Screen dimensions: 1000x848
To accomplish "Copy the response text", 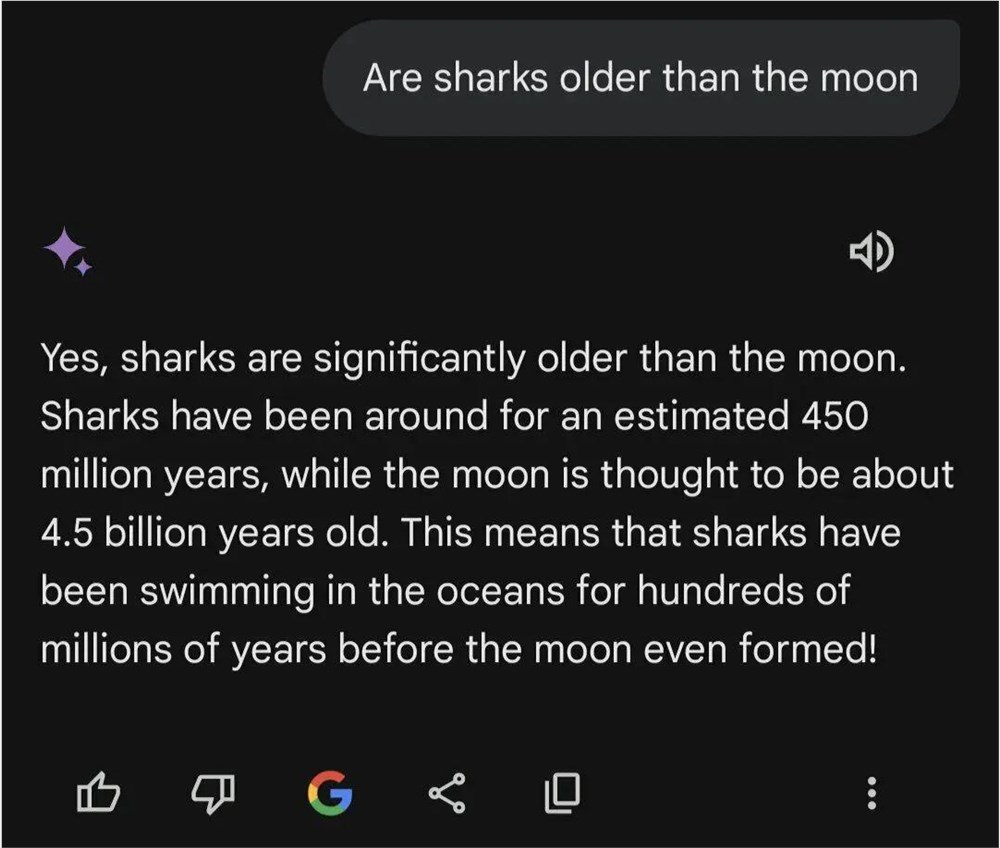I will pyautogui.click(x=561, y=794).
